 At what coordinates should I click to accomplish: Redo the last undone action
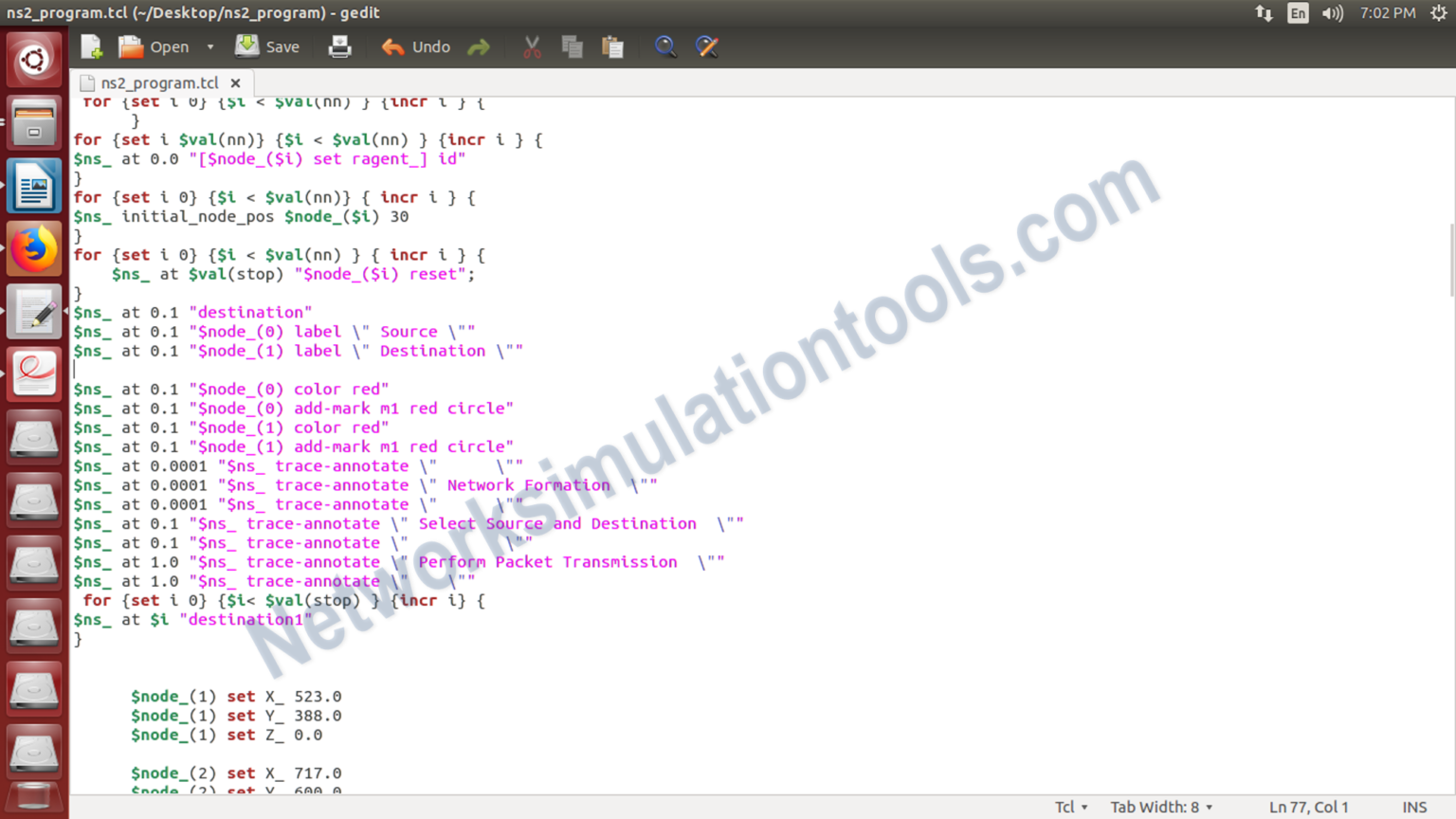click(479, 45)
